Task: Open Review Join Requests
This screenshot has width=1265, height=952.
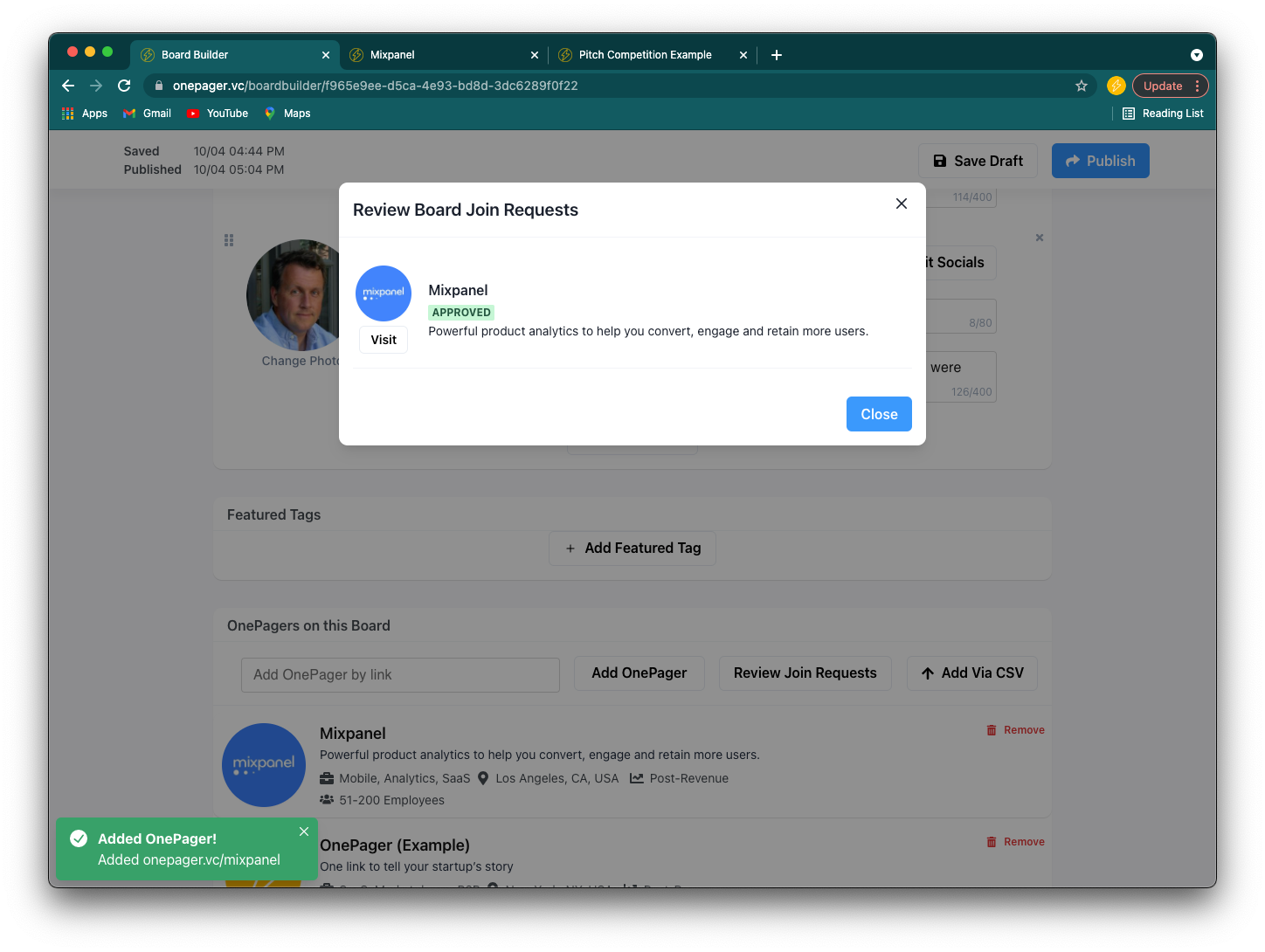Action: [x=805, y=673]
